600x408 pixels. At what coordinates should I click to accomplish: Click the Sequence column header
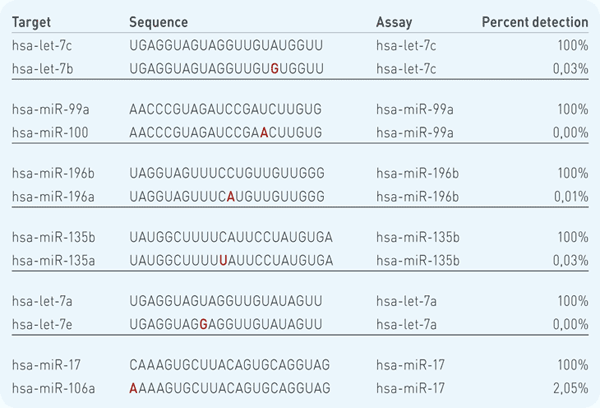point(158,22)
